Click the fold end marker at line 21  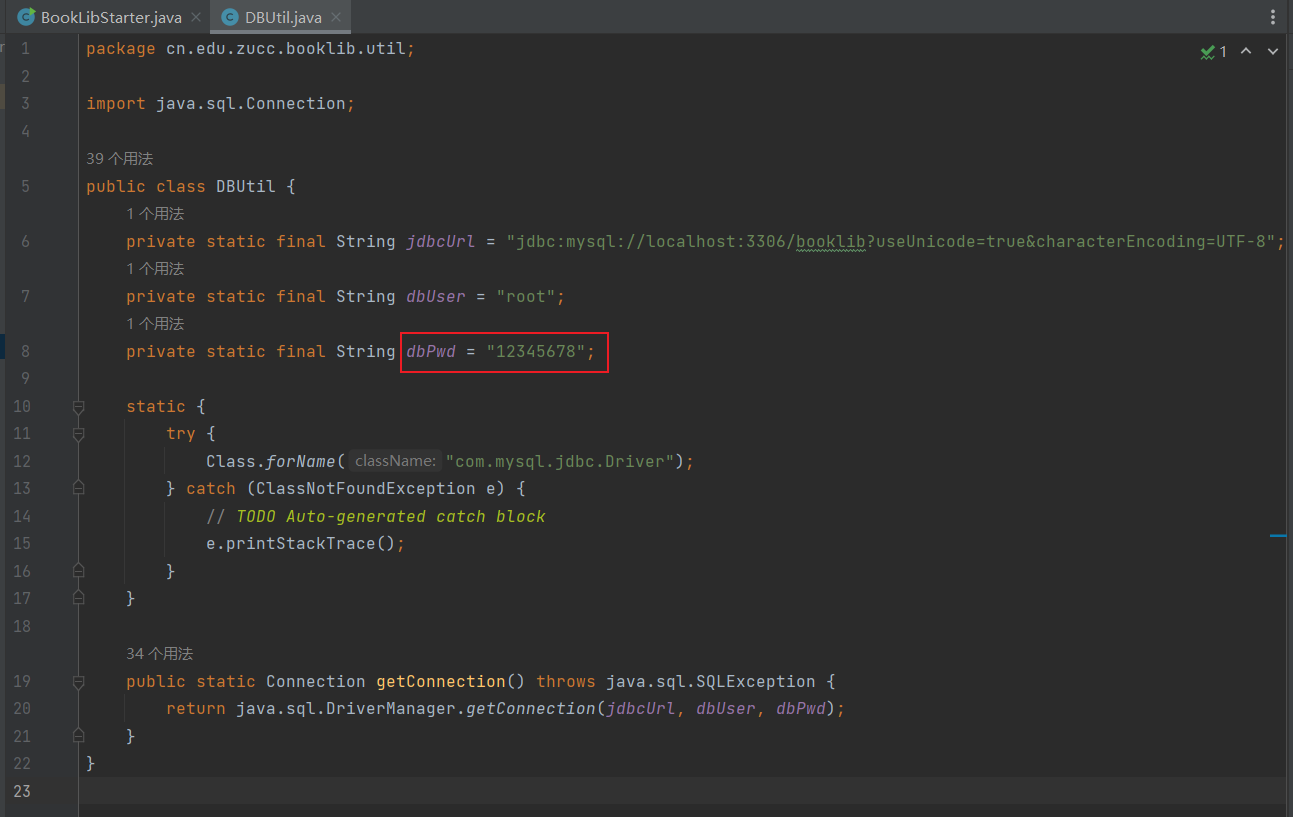click(x=78, y=736)
